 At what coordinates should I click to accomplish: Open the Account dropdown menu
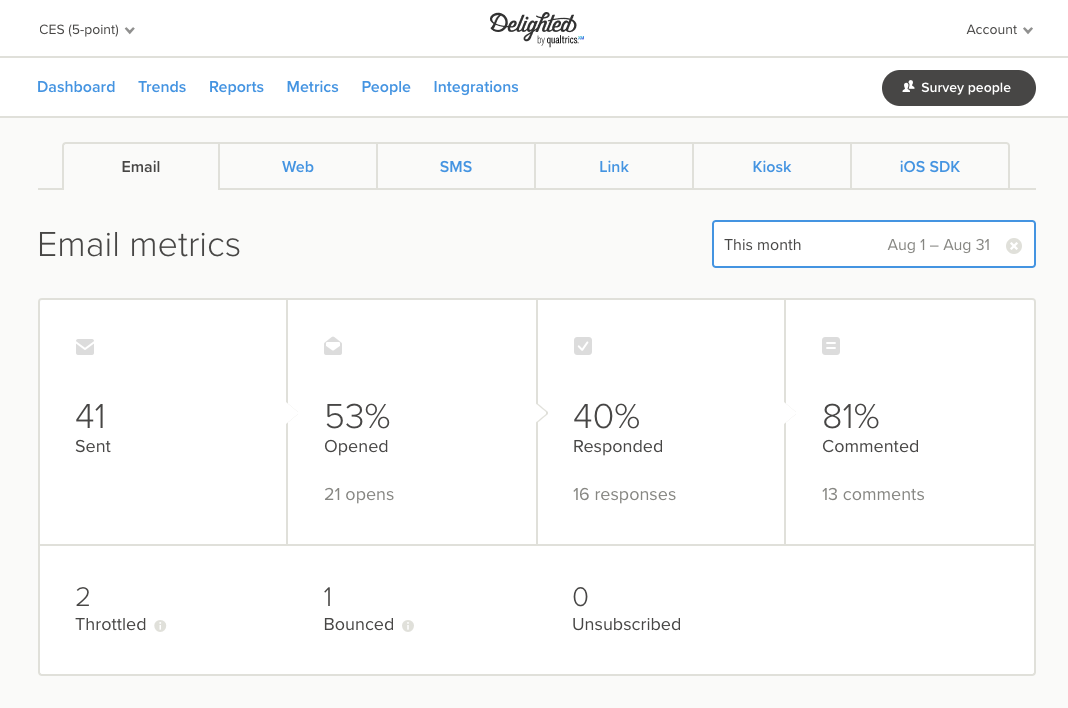999,30
